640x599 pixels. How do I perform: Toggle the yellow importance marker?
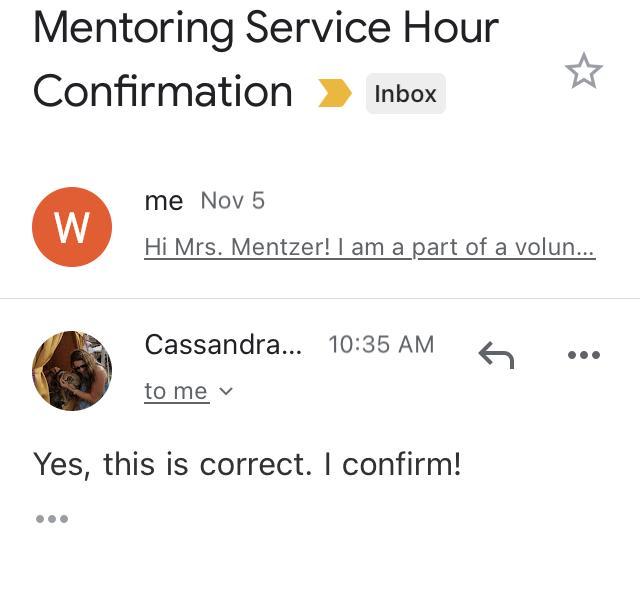(x=335, y=94)
